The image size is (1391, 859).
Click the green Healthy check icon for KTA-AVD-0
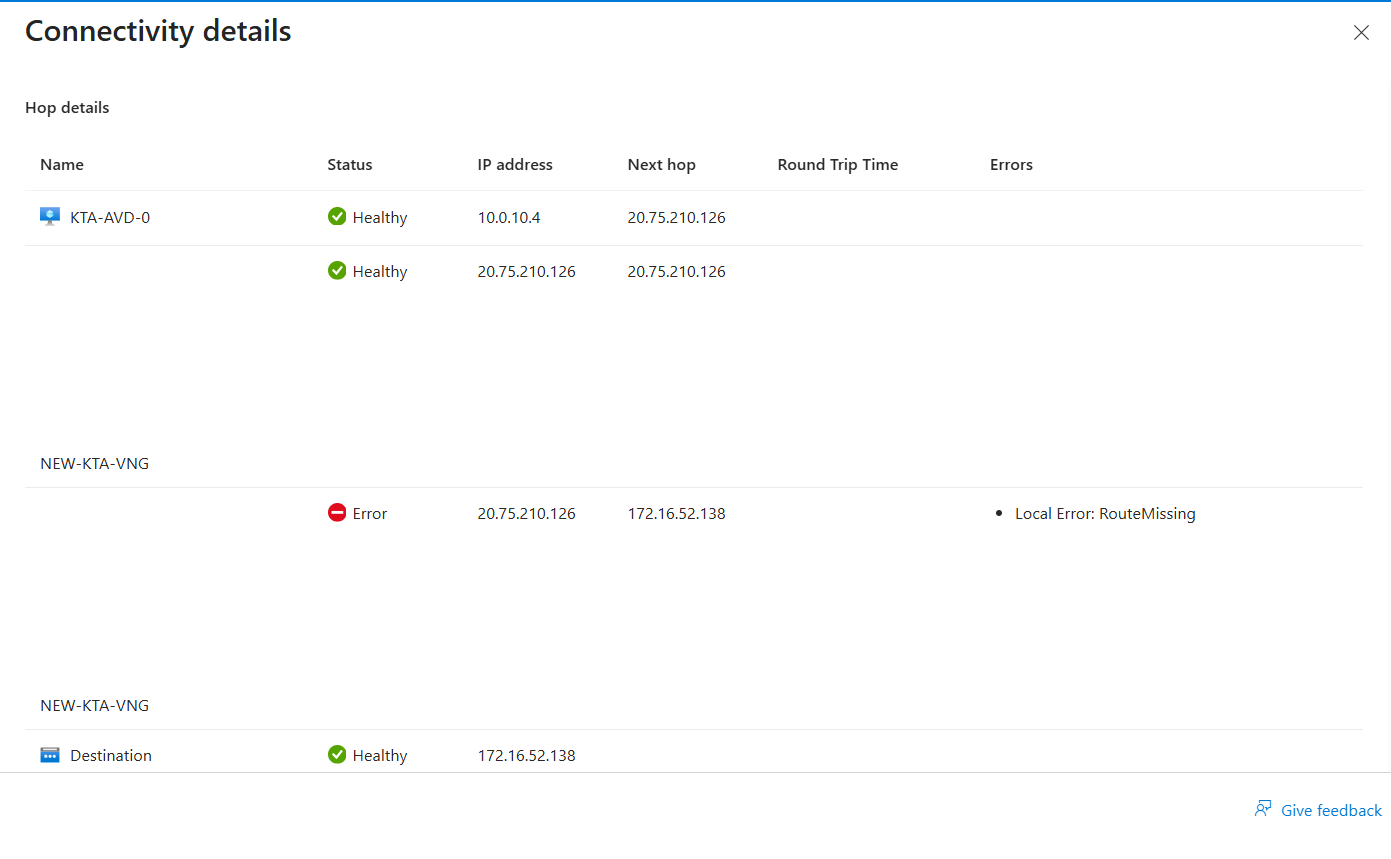[337, 217]
